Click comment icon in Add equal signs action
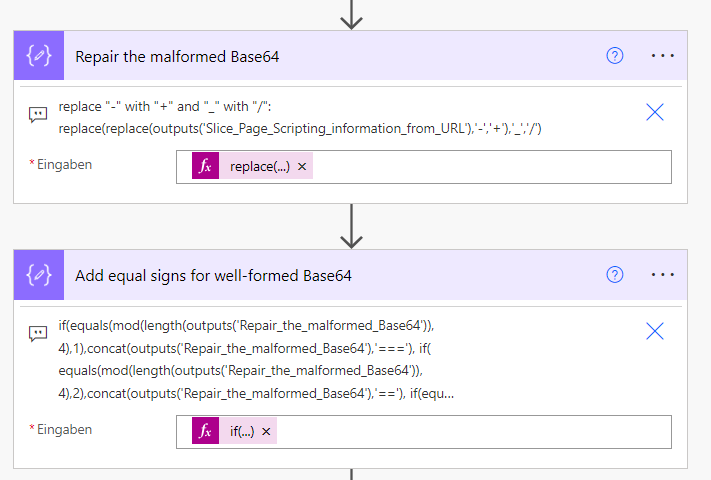This screenshot has height=480, width=711. 38,333
